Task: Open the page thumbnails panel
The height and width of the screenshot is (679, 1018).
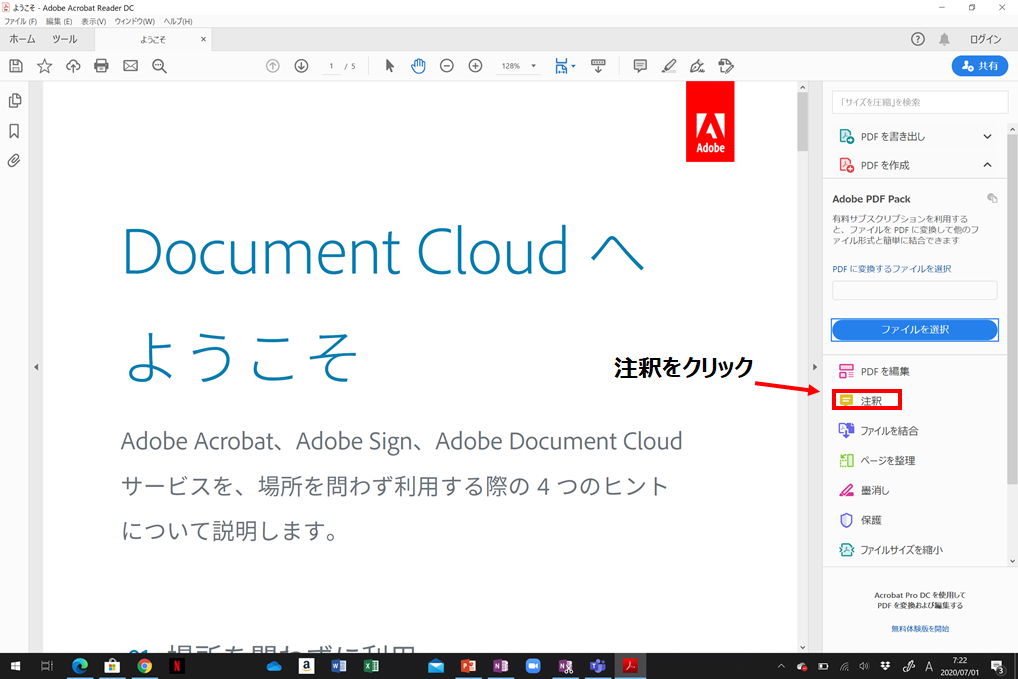Action: (x=14, y=101)
